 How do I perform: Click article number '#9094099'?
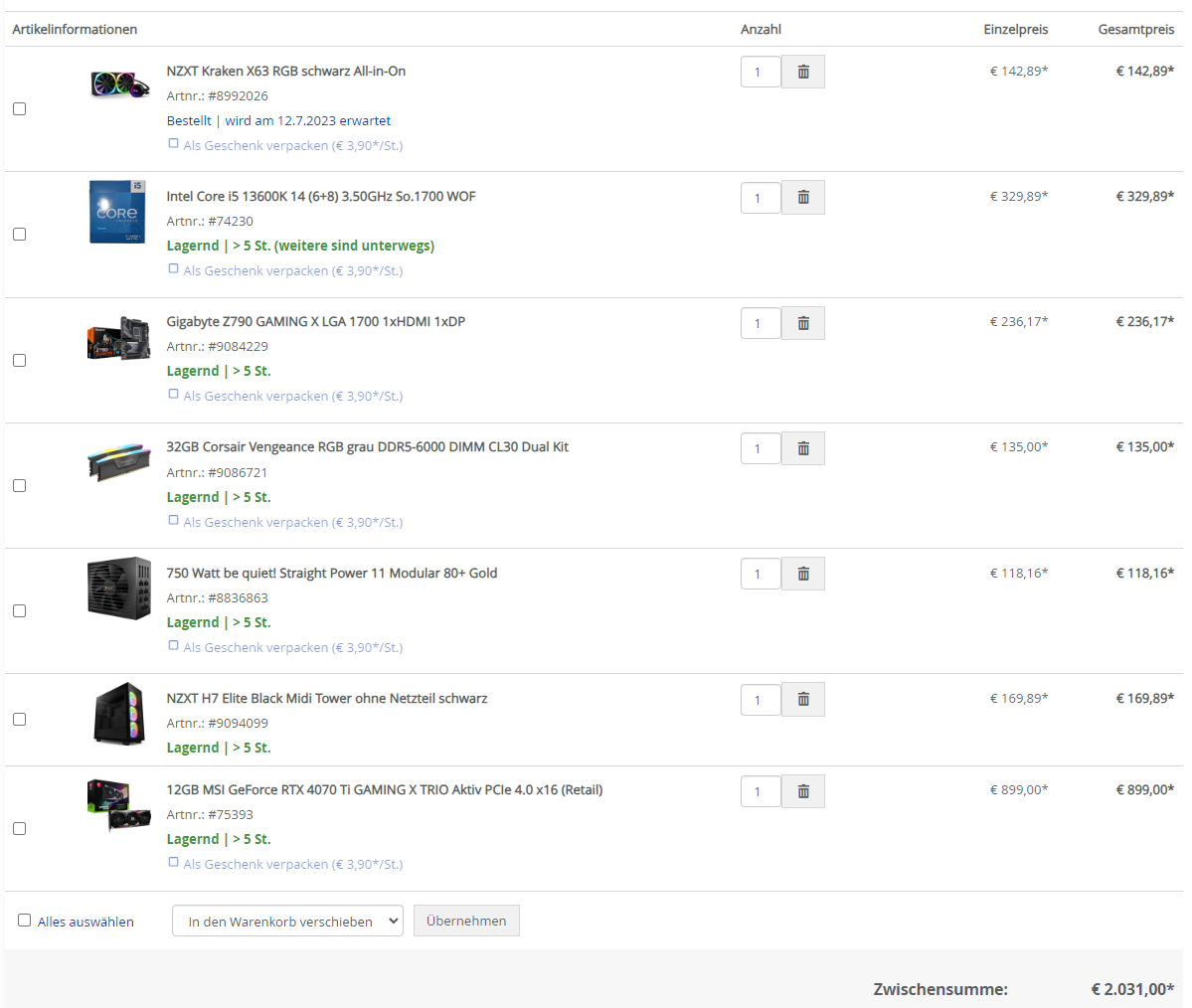pyautogui.click(x=238, y=723)
